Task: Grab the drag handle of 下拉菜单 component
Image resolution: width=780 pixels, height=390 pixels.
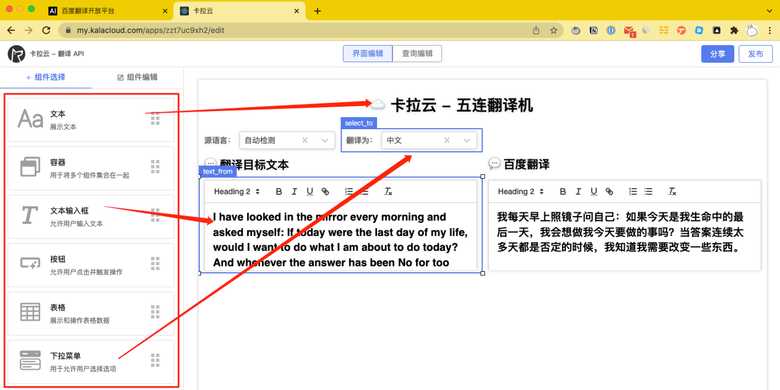Action: pyautogui.click(x=155, y=360)
